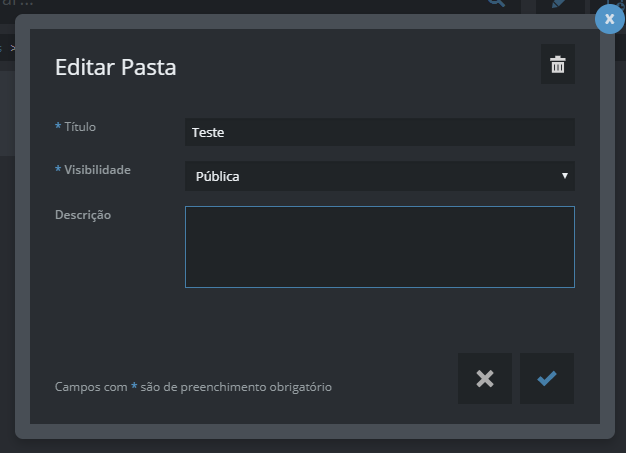
Task: Click the Descrição field label
Action: [83, 214]
